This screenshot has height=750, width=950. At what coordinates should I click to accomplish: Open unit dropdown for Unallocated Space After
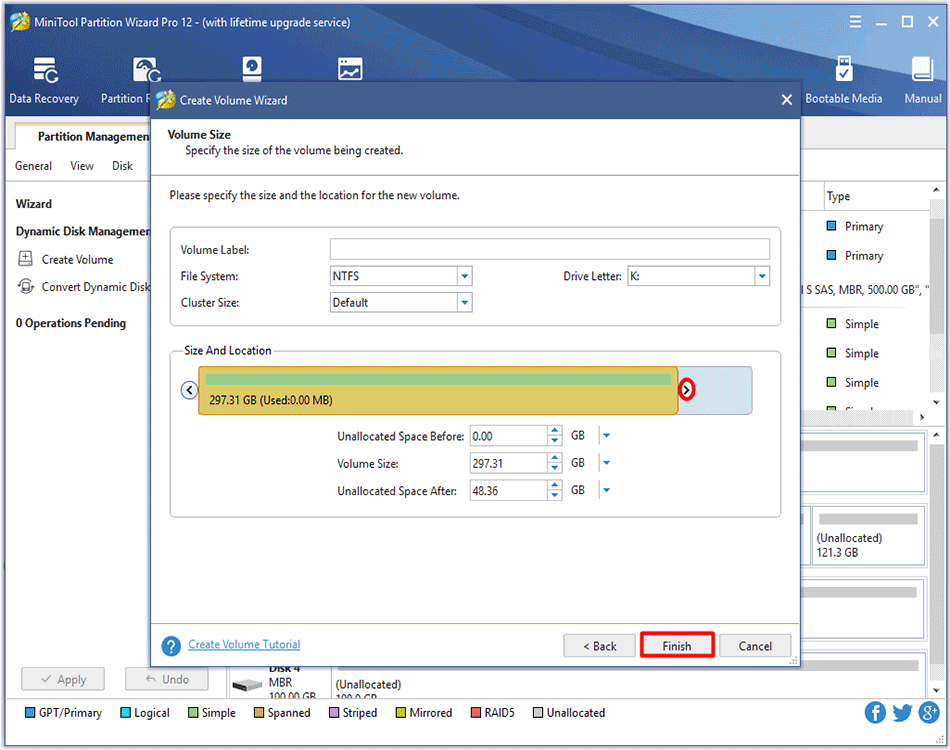606,490
